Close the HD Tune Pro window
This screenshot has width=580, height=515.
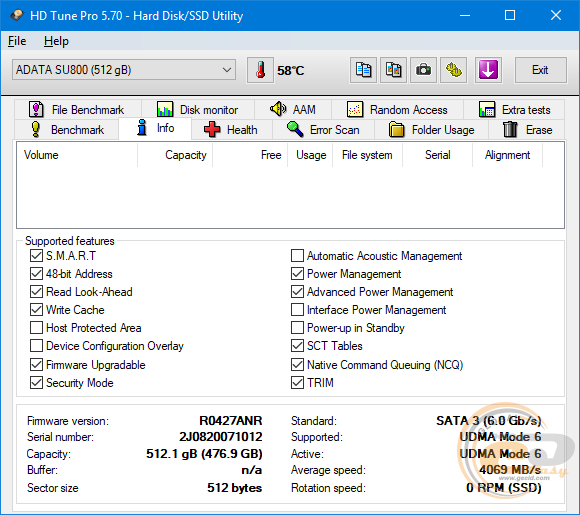[x=556, y=16]
